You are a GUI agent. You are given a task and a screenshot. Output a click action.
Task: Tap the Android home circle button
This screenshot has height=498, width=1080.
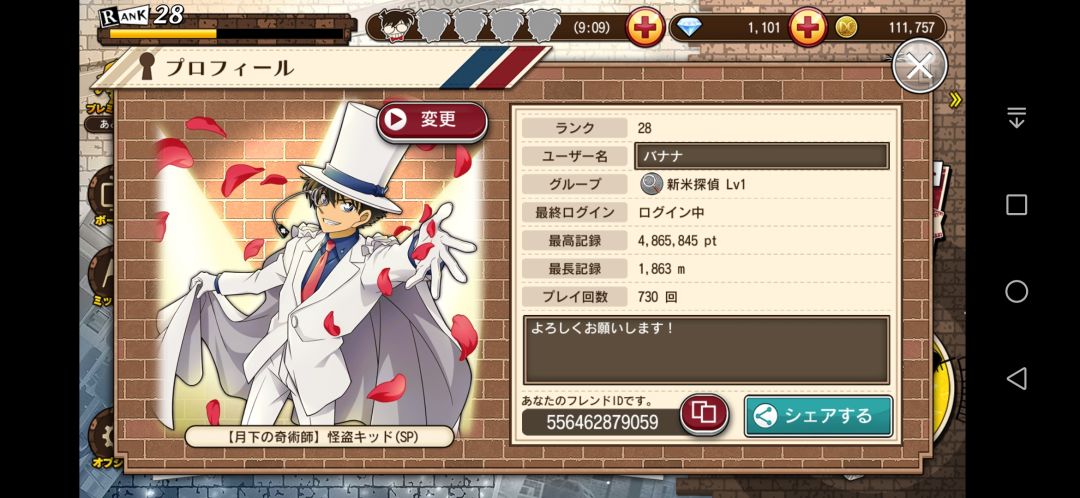1017,291
